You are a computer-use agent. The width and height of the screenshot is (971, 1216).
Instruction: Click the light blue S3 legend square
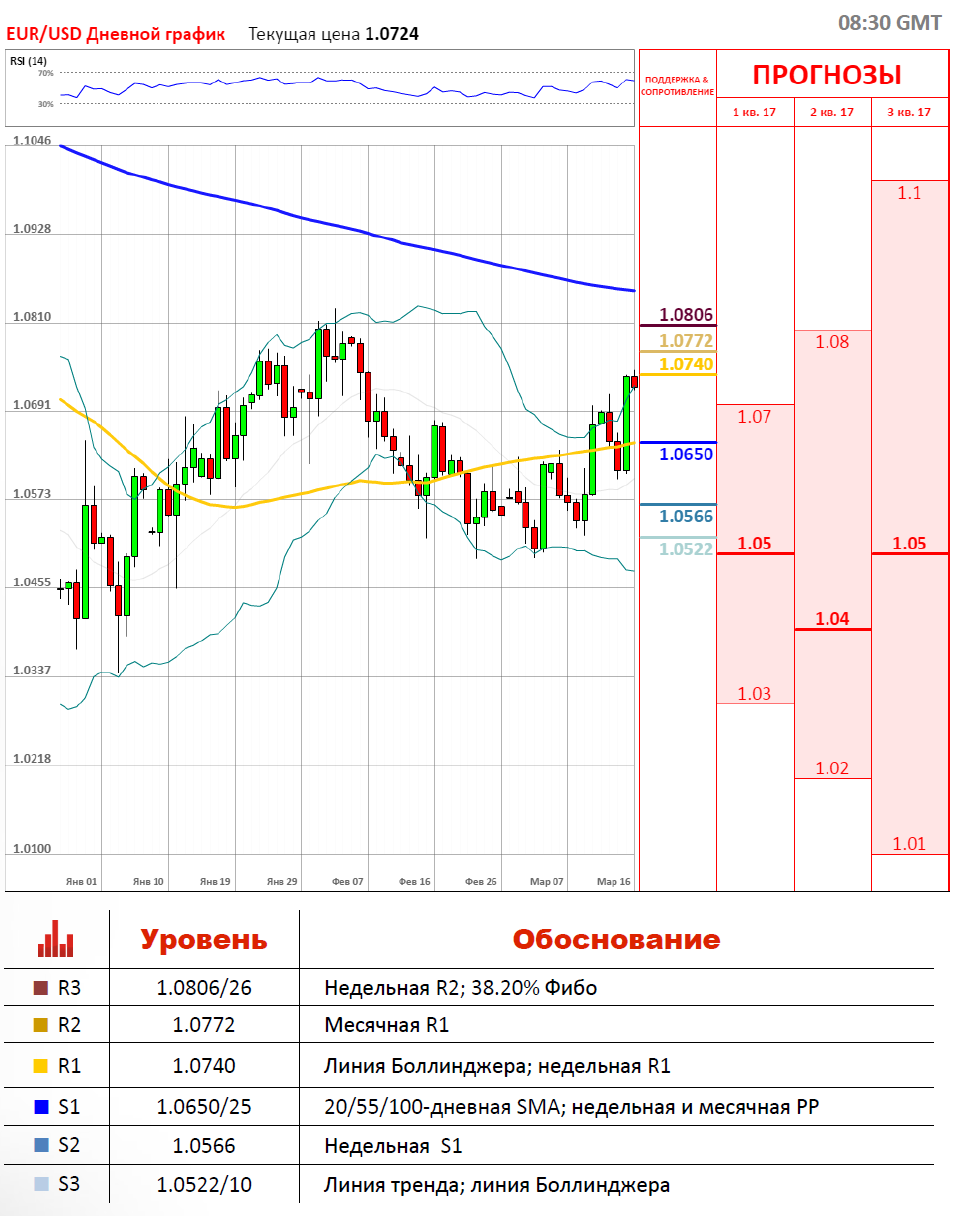pos(41,1185)
